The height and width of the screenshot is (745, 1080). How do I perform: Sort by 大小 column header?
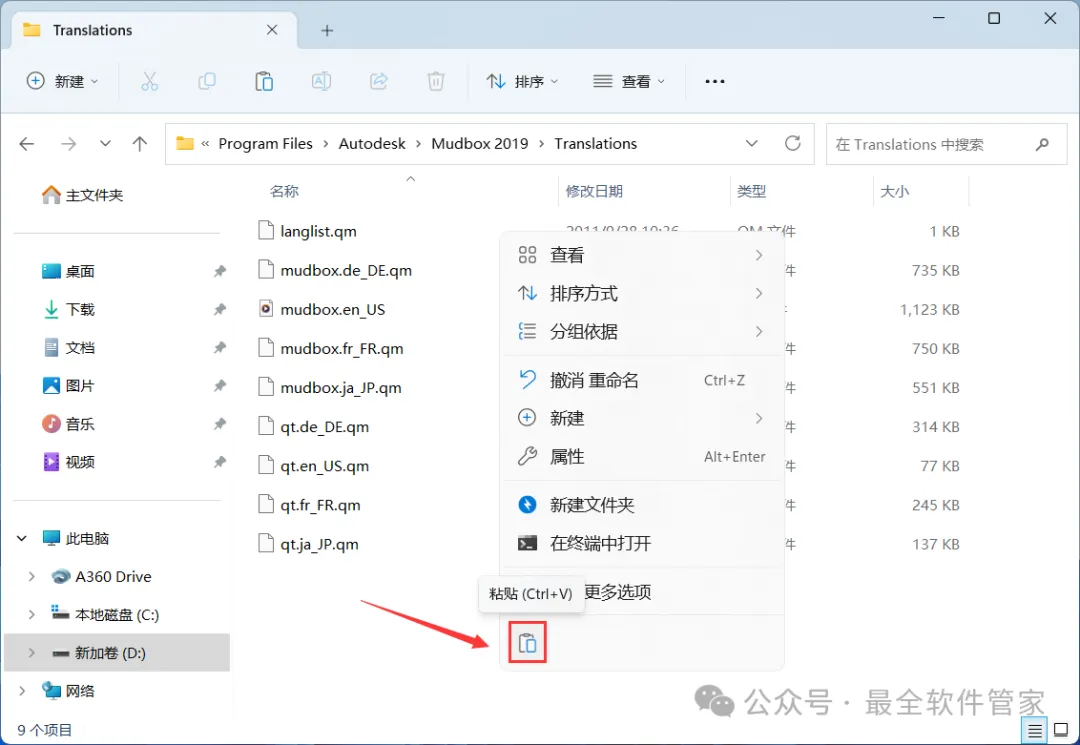[894, 191]
